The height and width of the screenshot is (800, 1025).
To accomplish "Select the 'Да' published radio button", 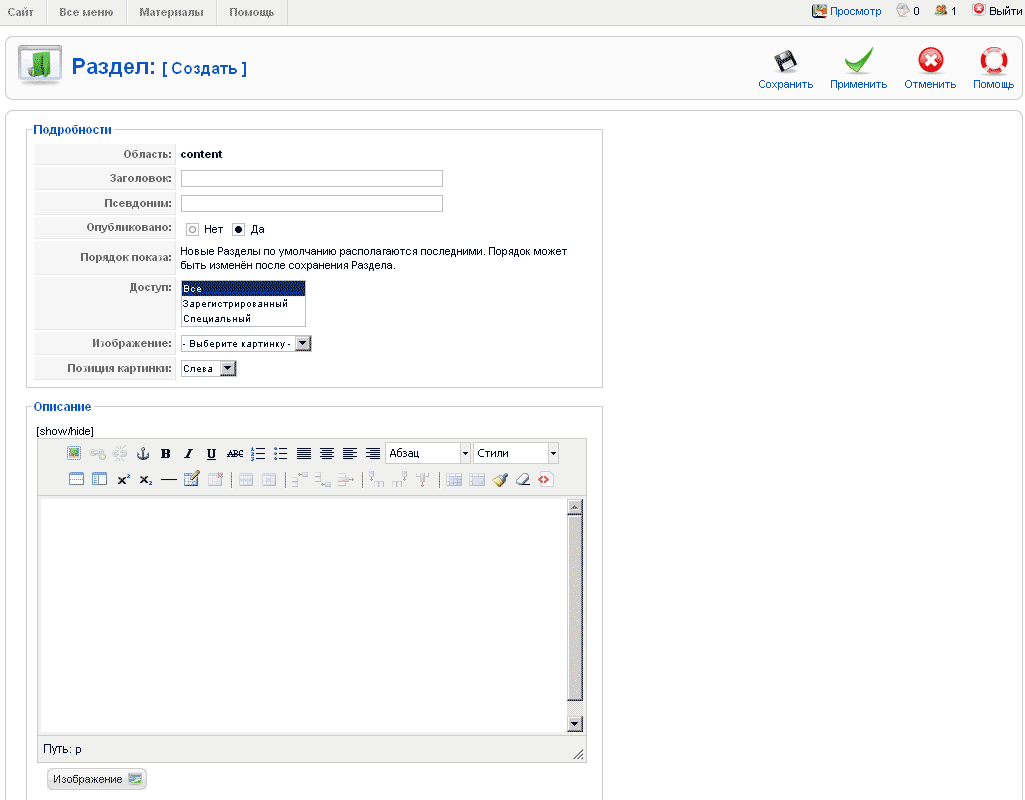I will pos(239,229).
